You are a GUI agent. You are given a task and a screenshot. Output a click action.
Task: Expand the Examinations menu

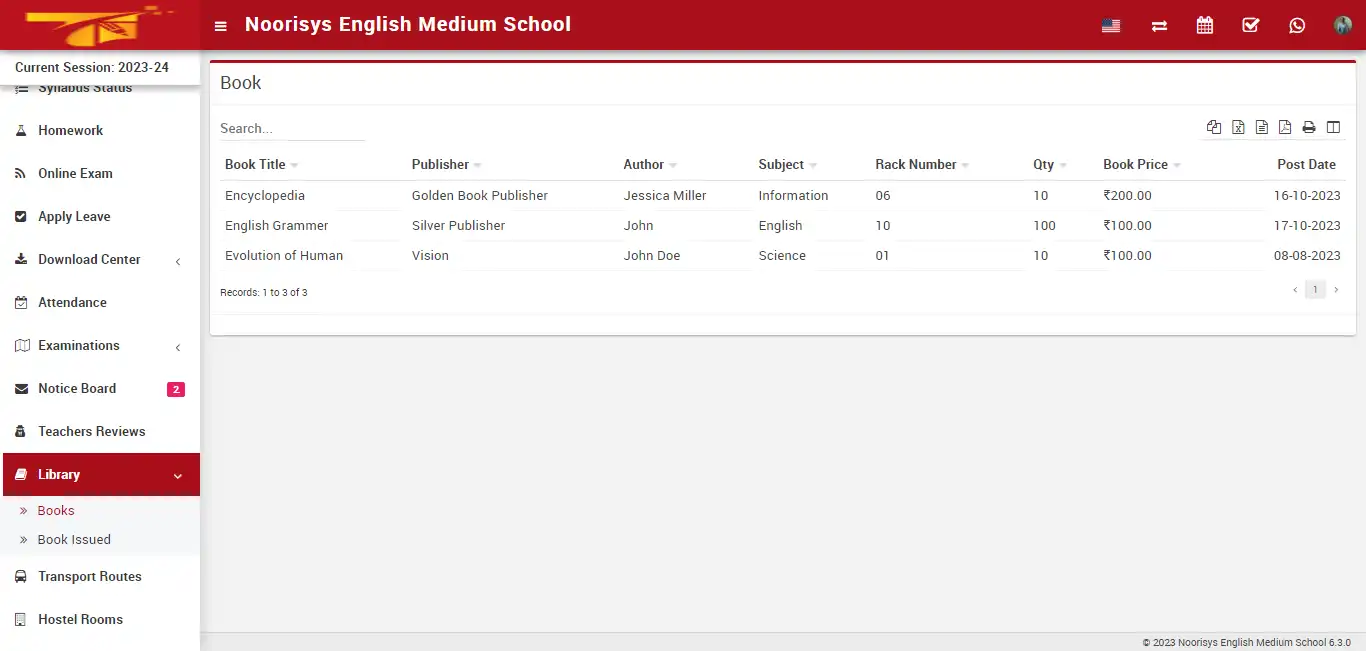(x=79, y=345)
